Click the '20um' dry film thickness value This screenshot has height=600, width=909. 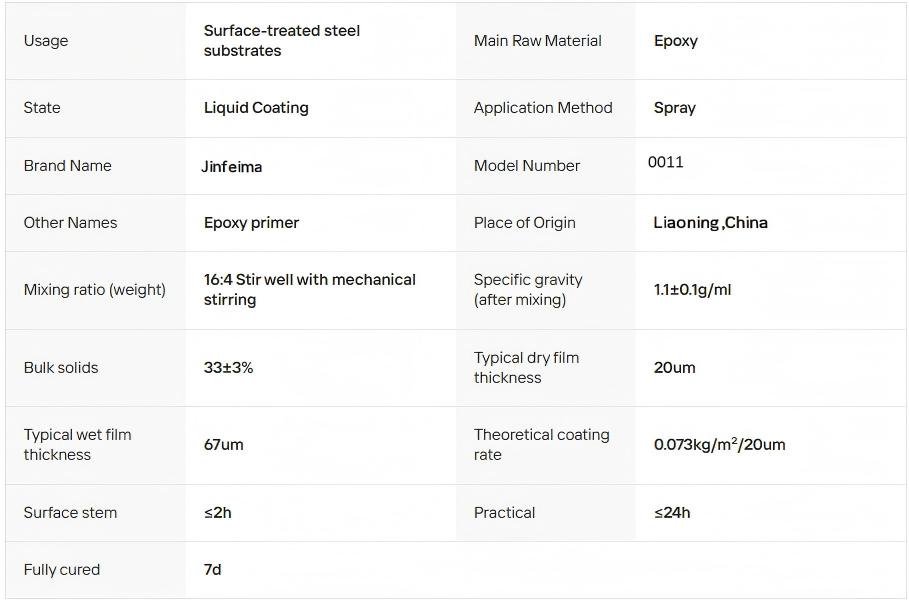click(x=674, y=368)
